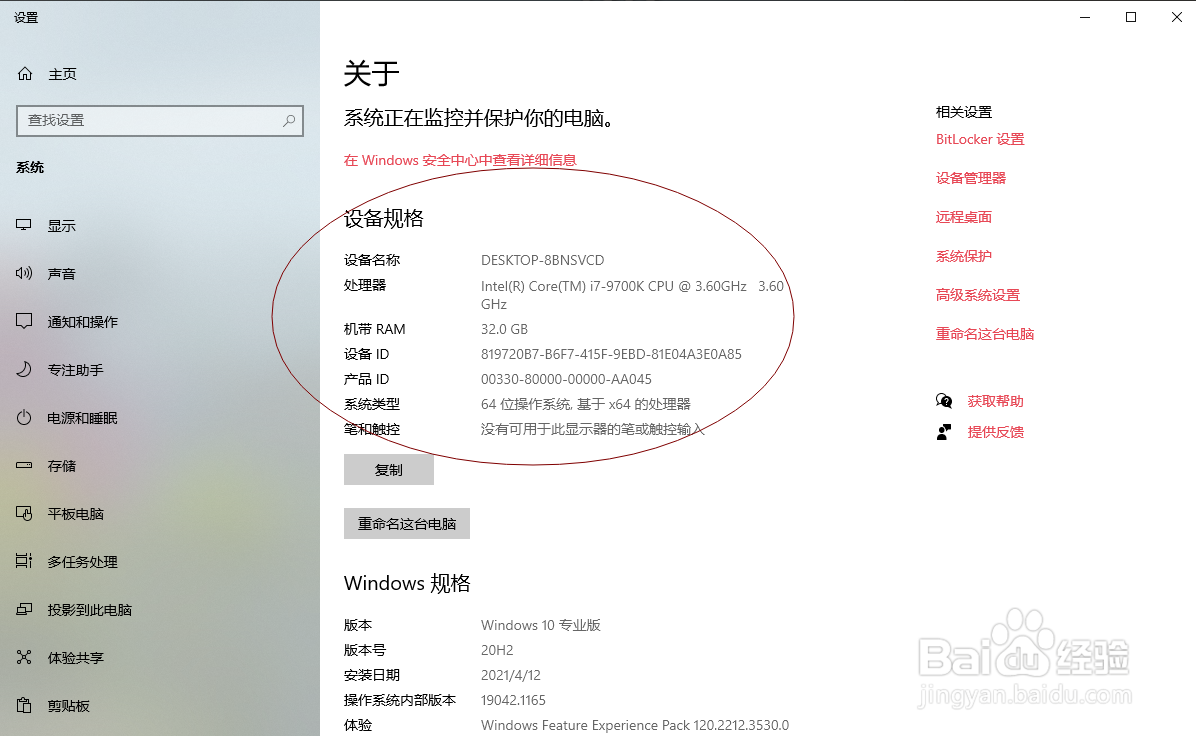Image resolution: width=1196 pixels, height=736 pixels.
Task: Open the 声音 settings page
Action: click(62, 274)
